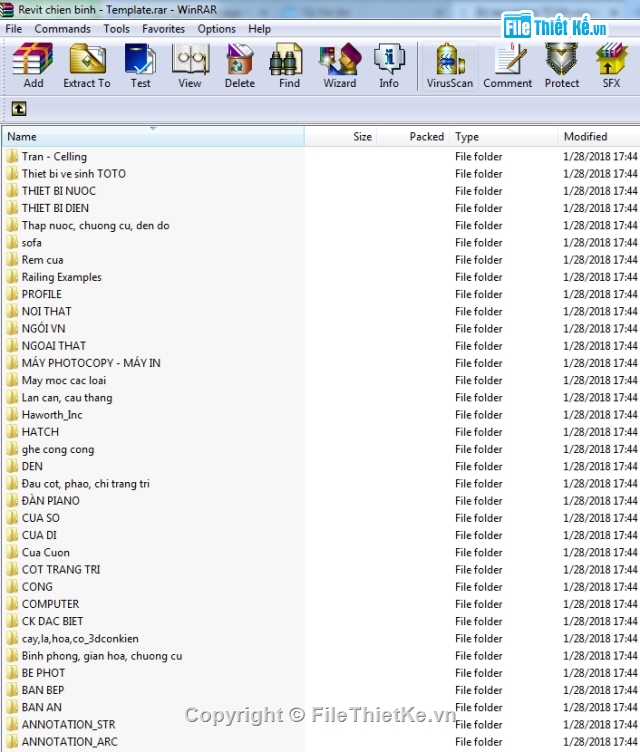Select the NOI THAT folder icon
The image size is (640, 752).
click(12, 311)
